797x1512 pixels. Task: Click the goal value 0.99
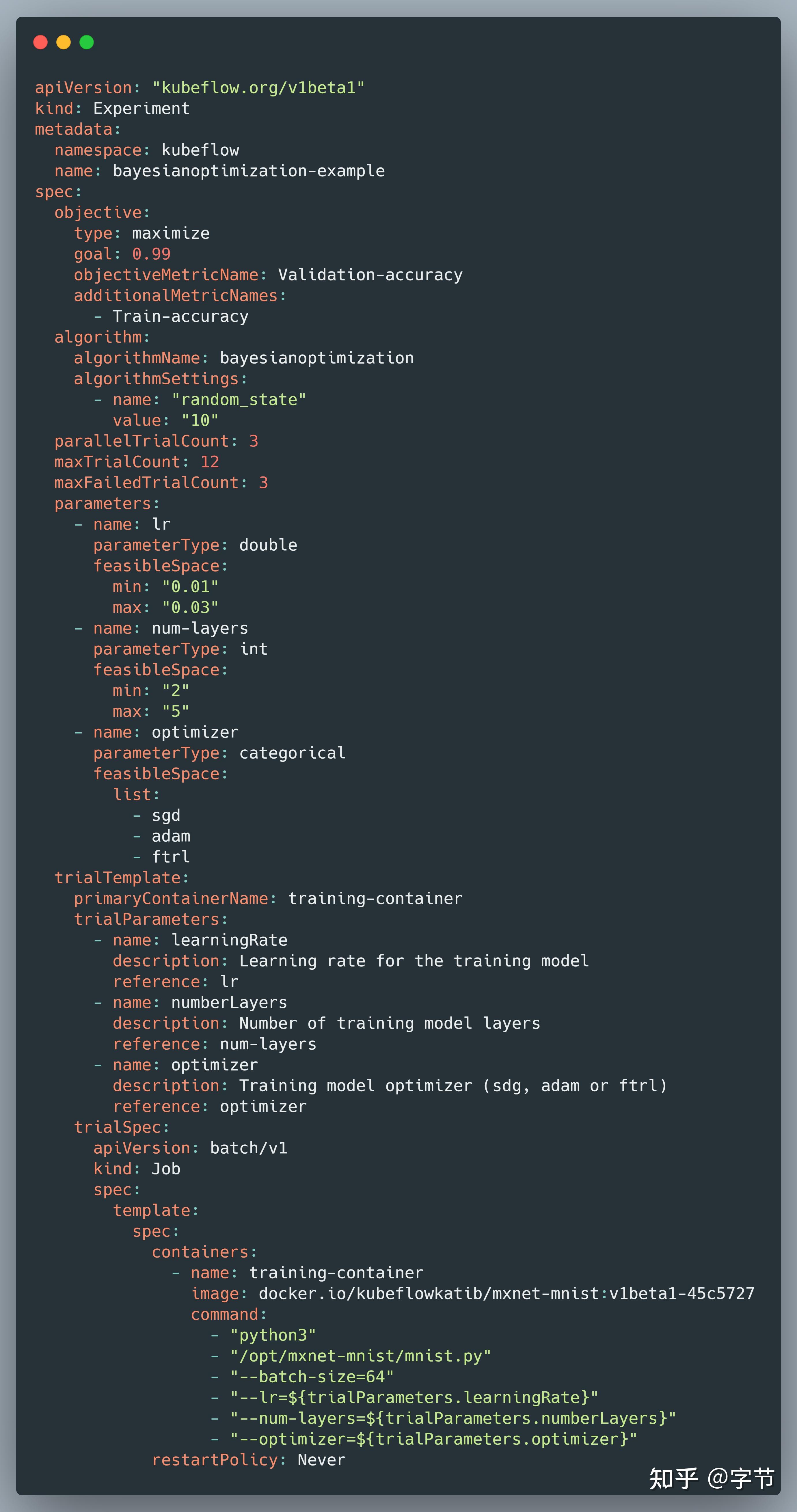pos(151,254)
